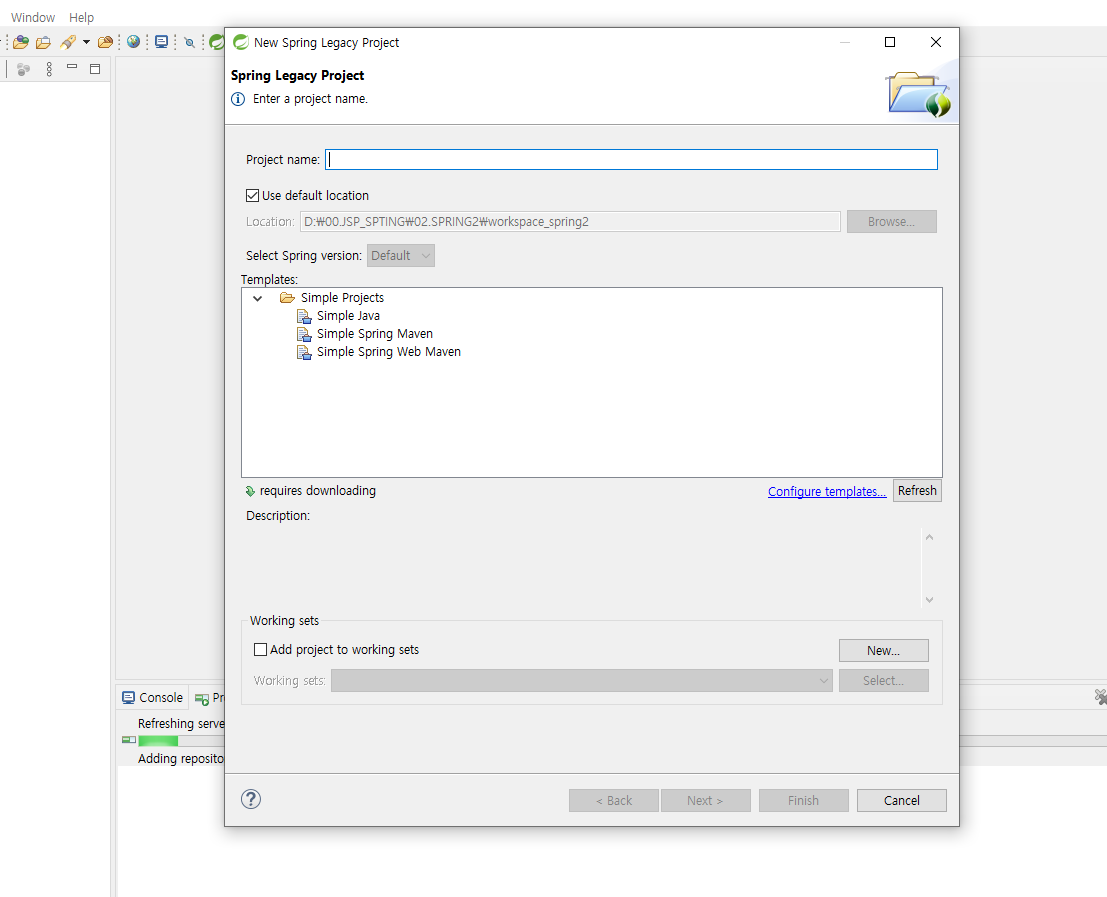The height and width of the screenshot is (897, 1107).
Task: Click the Browse... location button
Action: 892,222
